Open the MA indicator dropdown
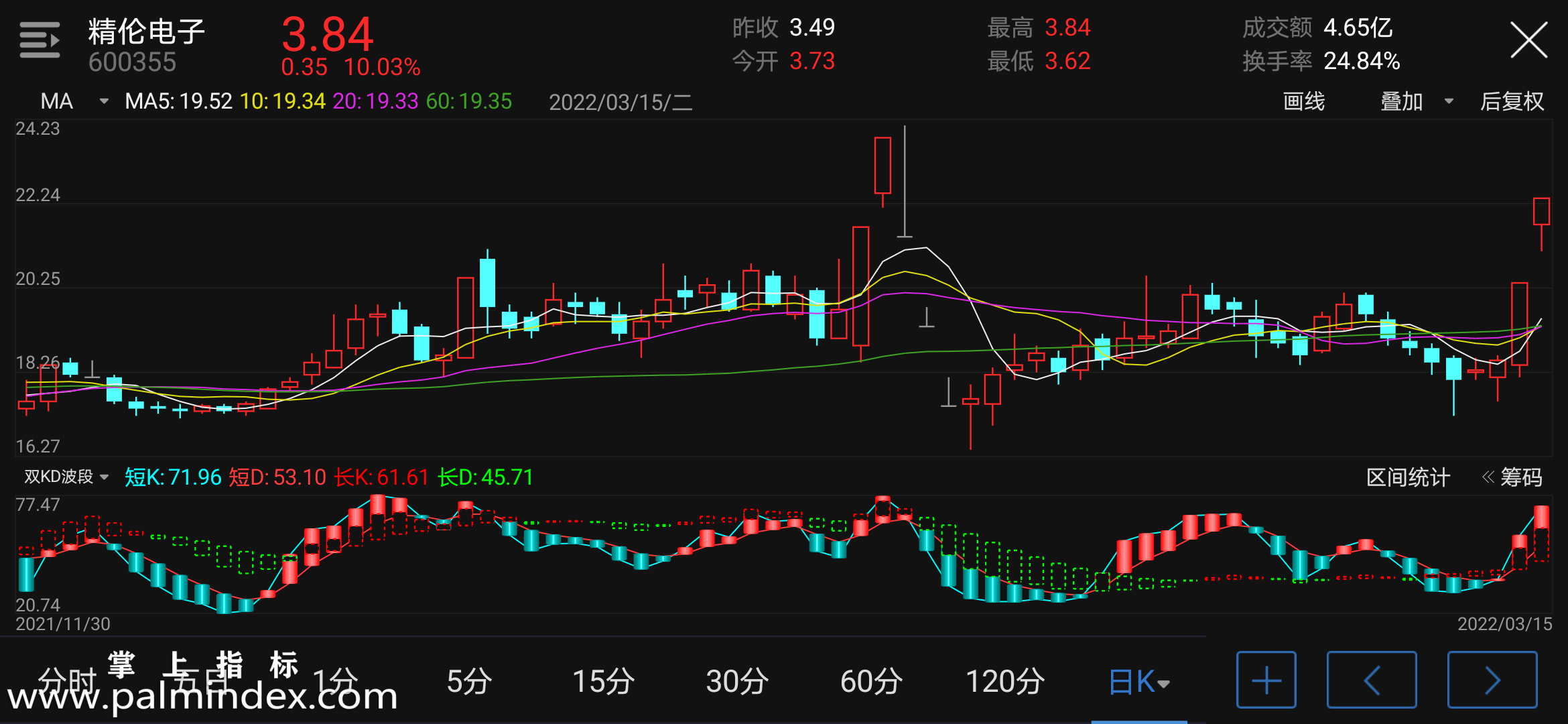Viewport: 1568px width, 724px height. point(74,101)
